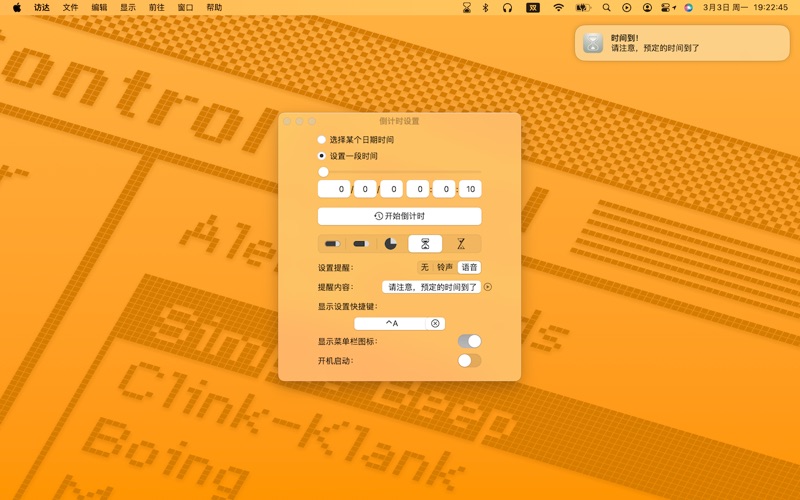Enable the 开机启动 switch

pos(469,361)
